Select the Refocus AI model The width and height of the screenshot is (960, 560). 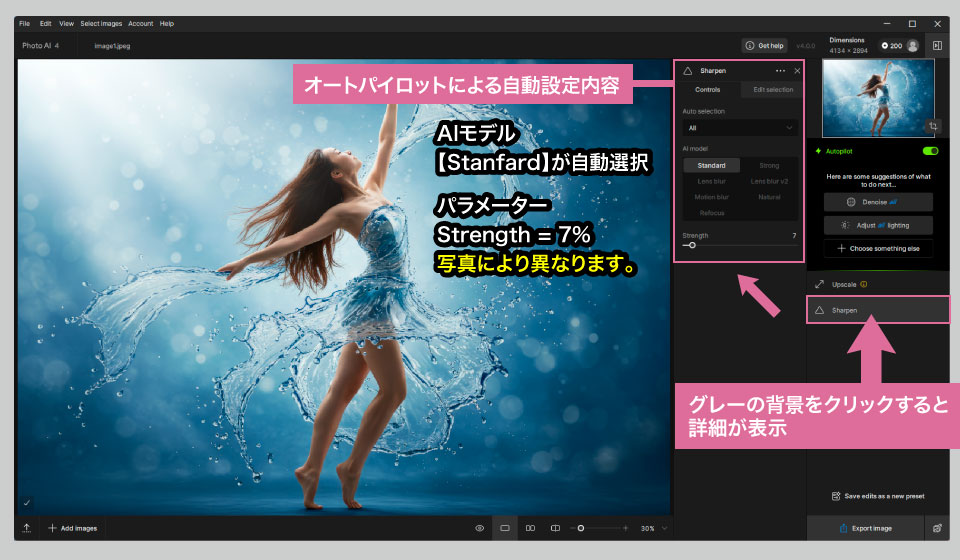click(x=711, y=213)
